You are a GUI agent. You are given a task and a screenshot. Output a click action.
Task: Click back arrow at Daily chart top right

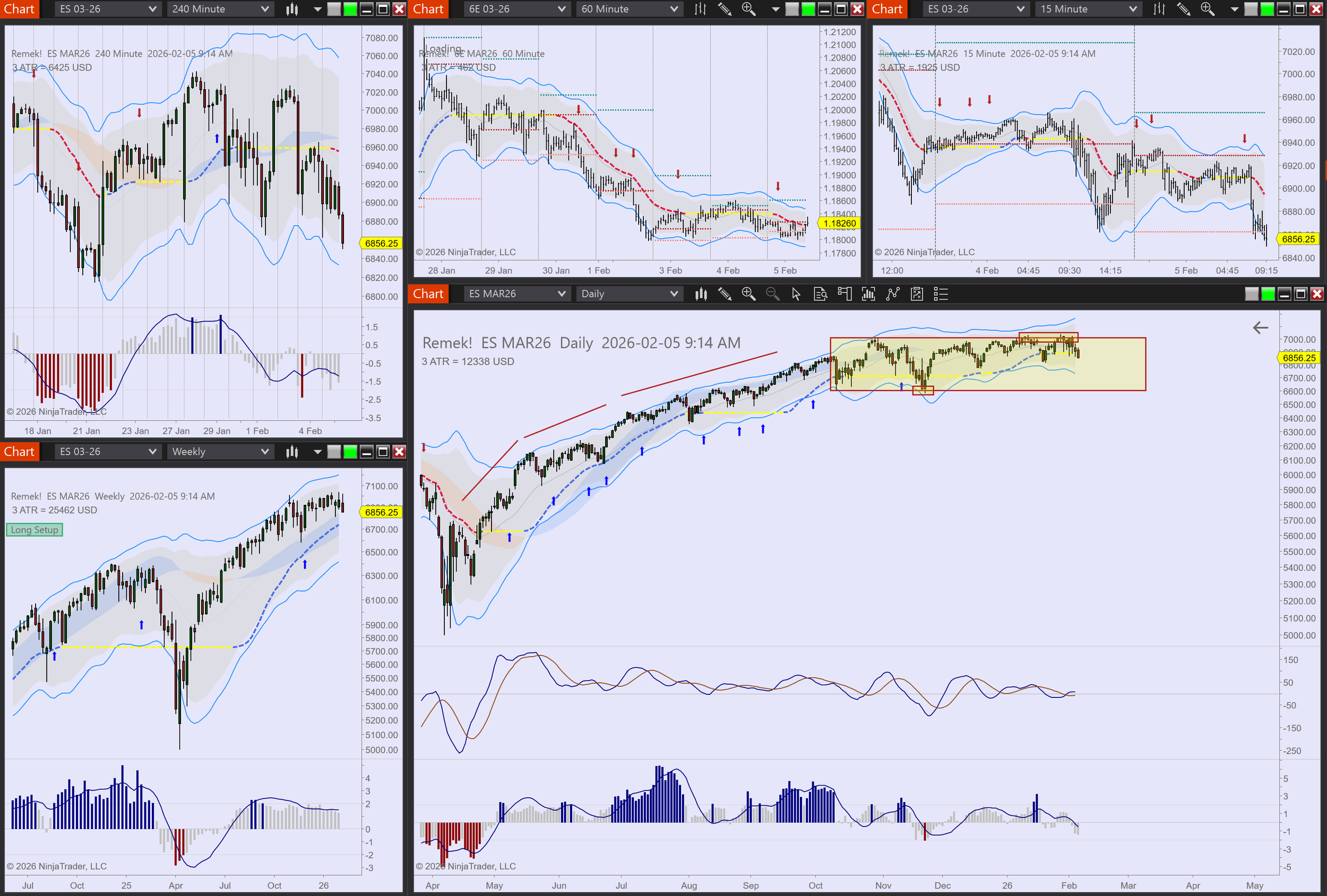click(1260, 328)
